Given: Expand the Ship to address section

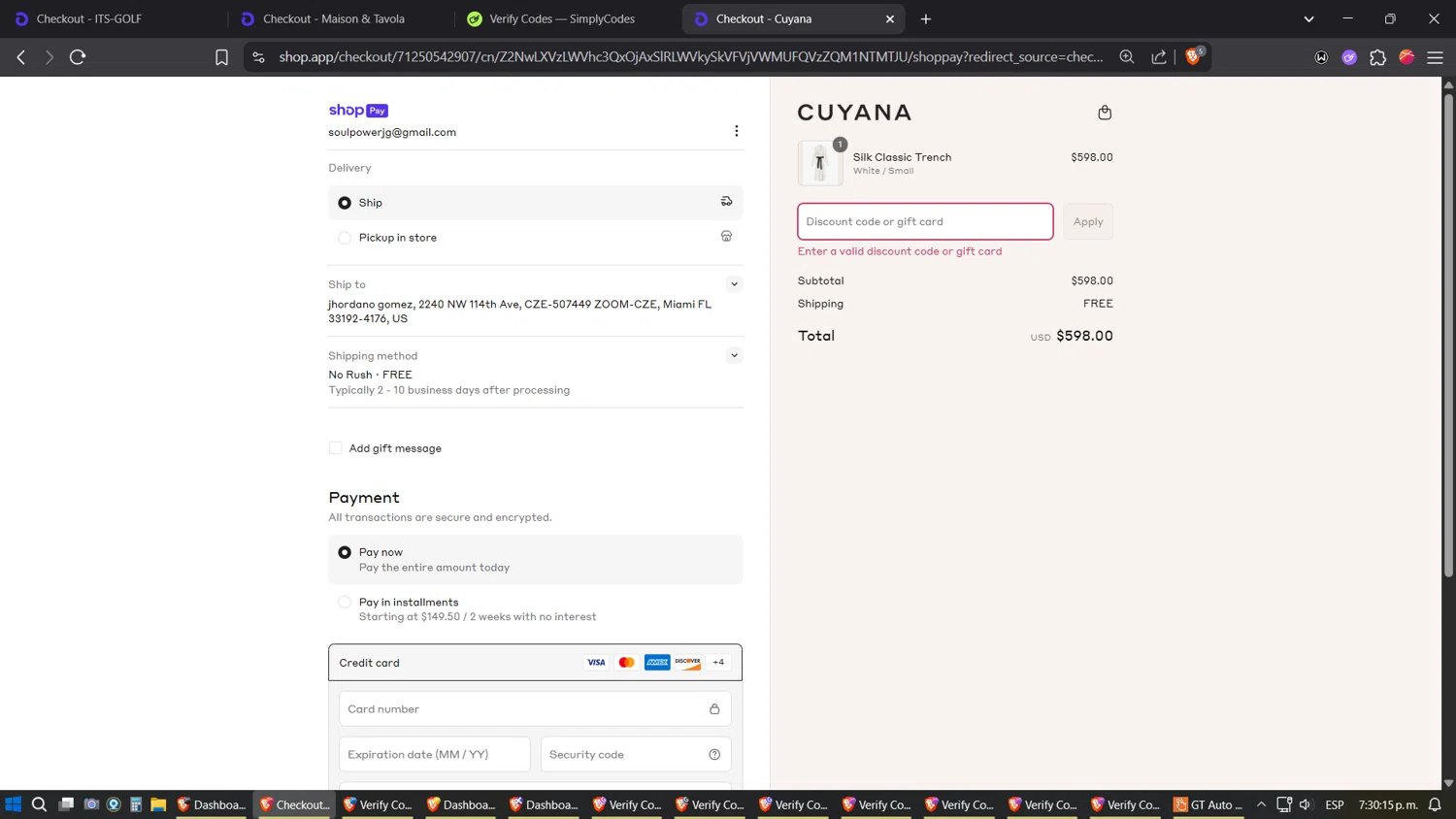Looking at the screenshot, I should 734,284.
